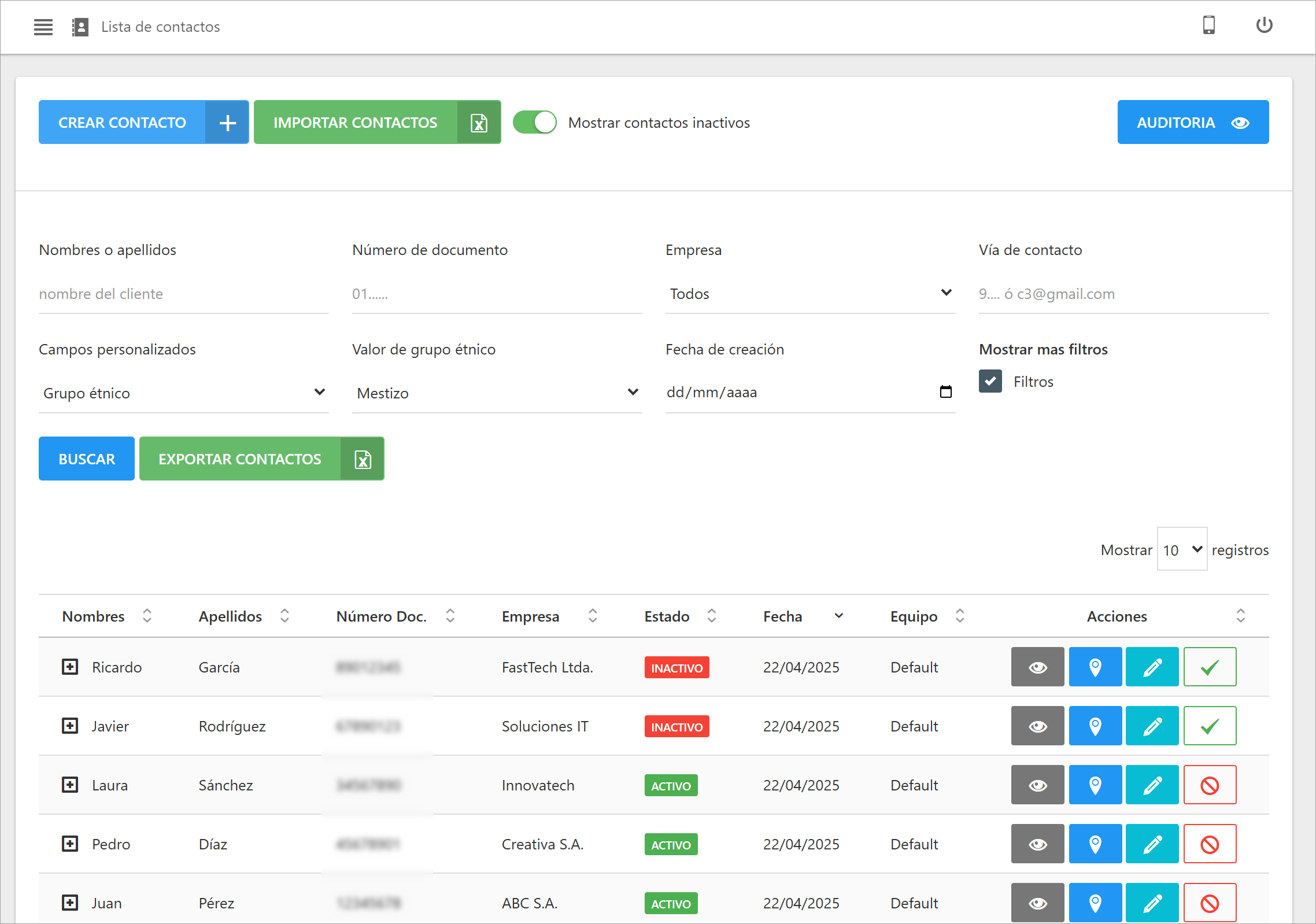1316x924 pixels.
Task: Click the power logout icon
Action: [1264, 25]
